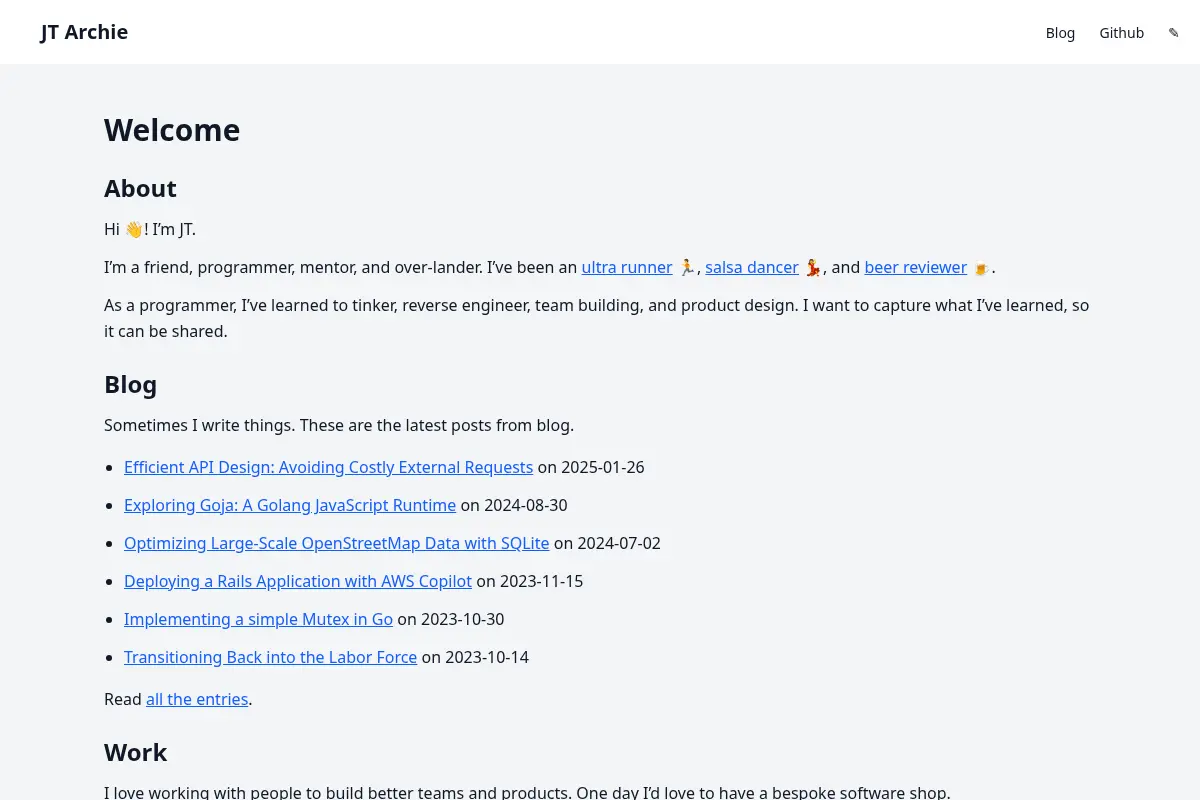Click the waving hand emoji
This screenshot has width=1200, height=800.
(134, 229)
